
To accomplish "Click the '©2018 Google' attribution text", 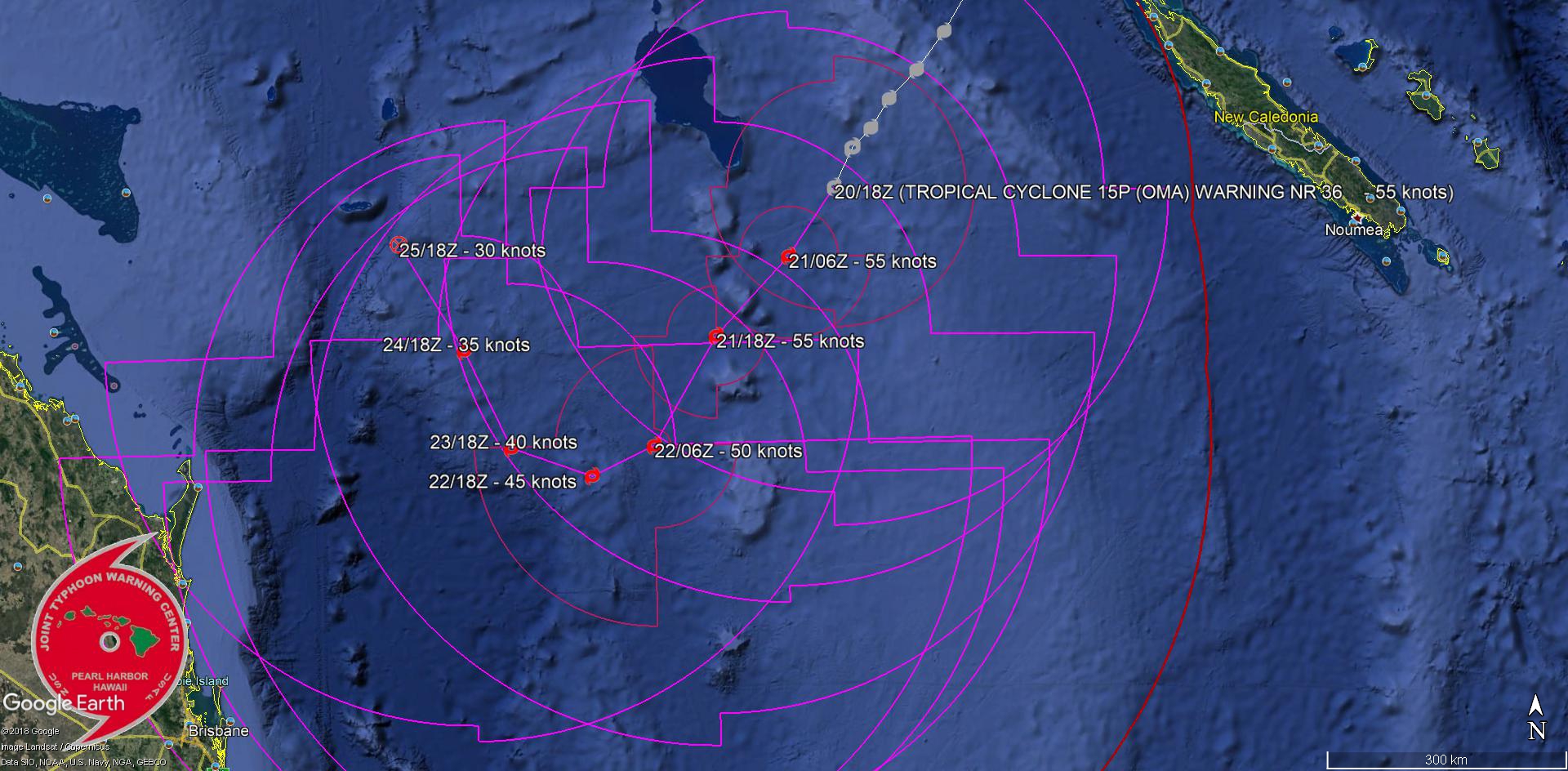I will point(29,732).
